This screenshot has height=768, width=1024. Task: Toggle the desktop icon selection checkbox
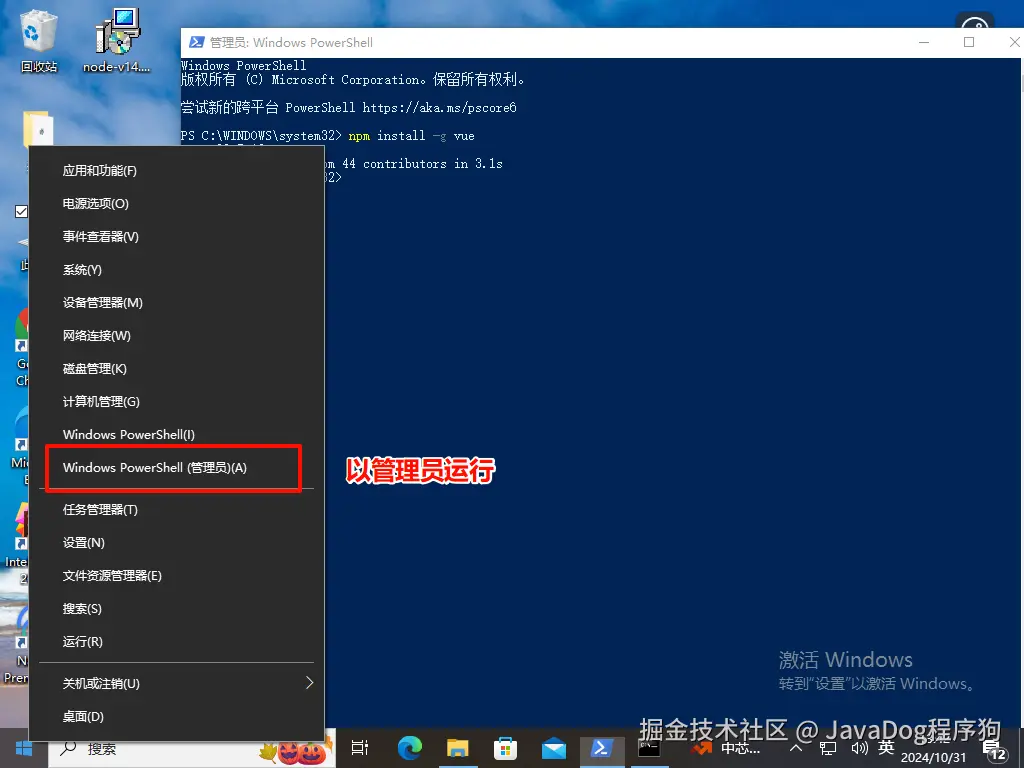click(21, 212)
